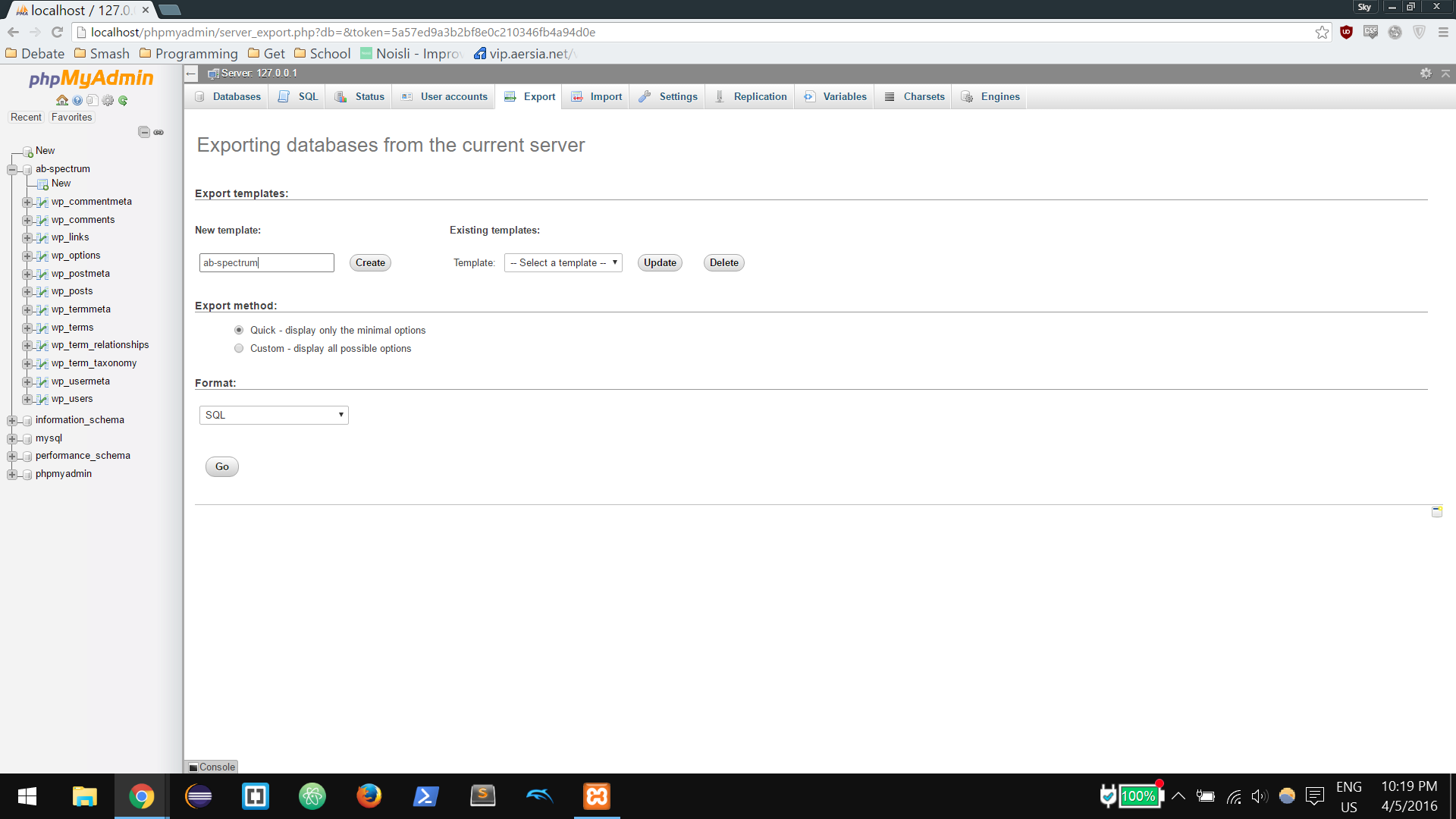The image size is (1456, 819).
Task: Click the Server 127.0.0.1 breadcrumb link
Action: [259, 73]
